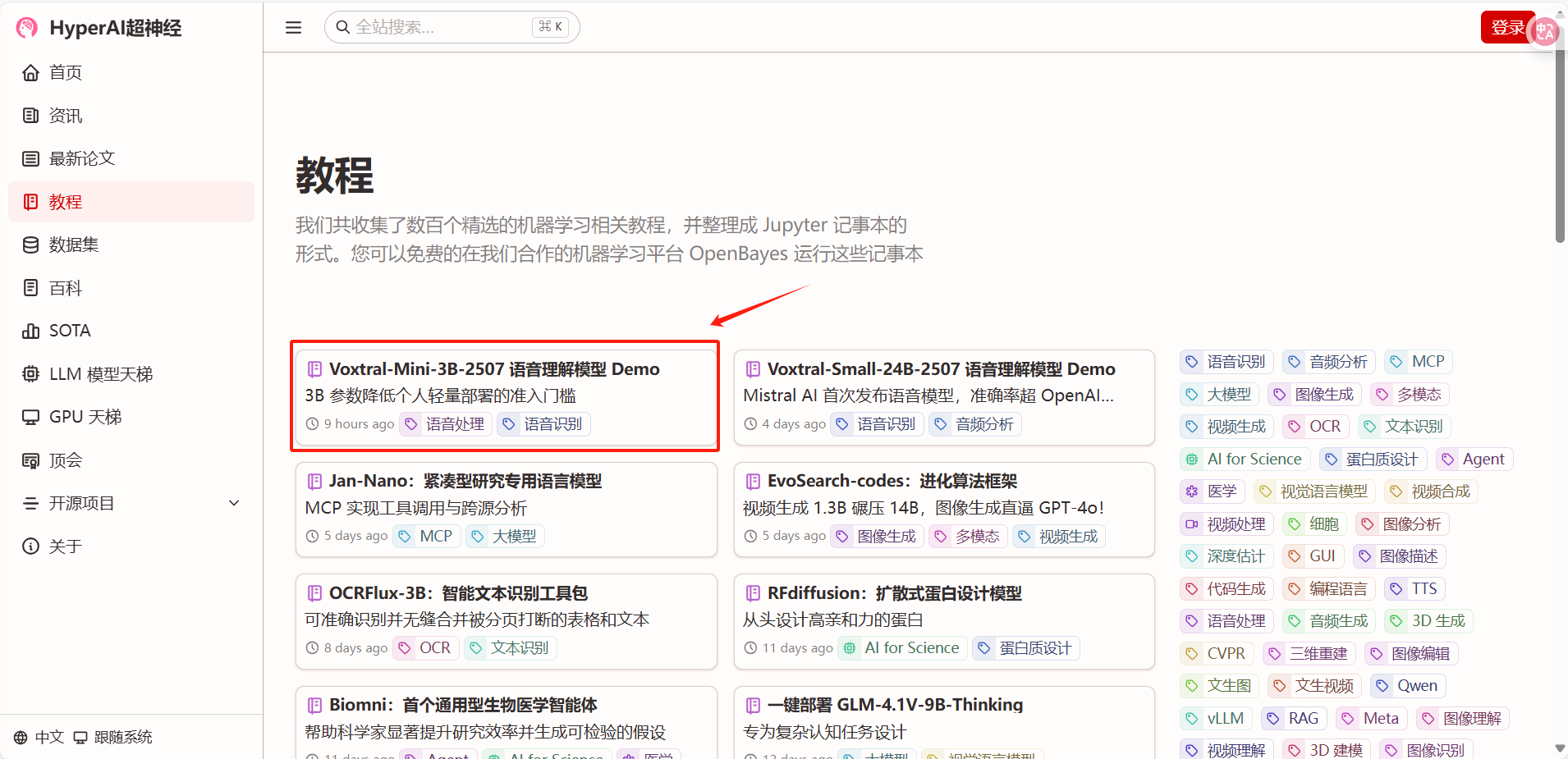Screen dimensions: 1568x759
Task: Click the SOTA bar chart icon
Action: pyautogui.click(x=31, y=331)
